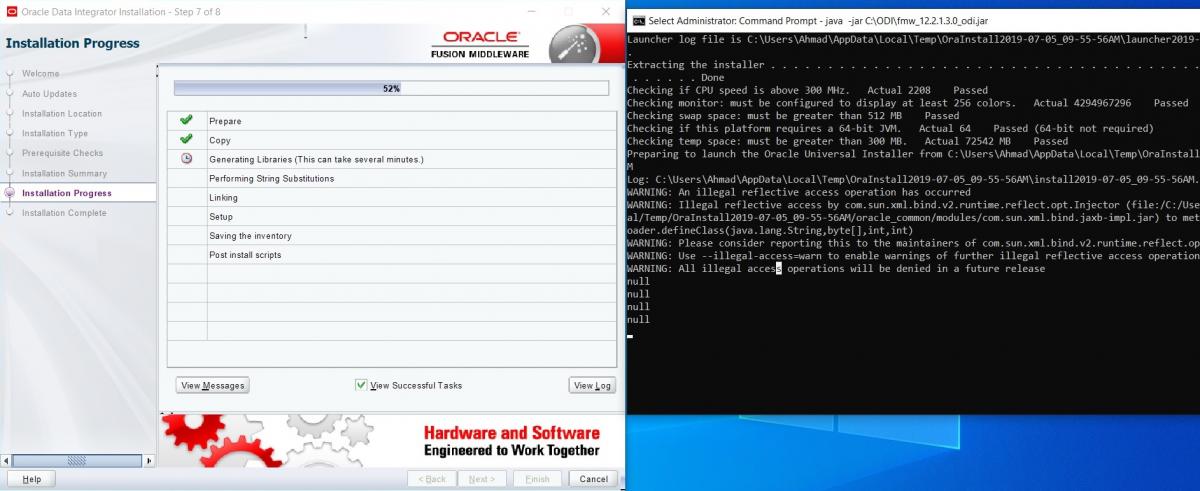Open the View Messages dialog
The image size is (1200, 491).
click(212, 385)
